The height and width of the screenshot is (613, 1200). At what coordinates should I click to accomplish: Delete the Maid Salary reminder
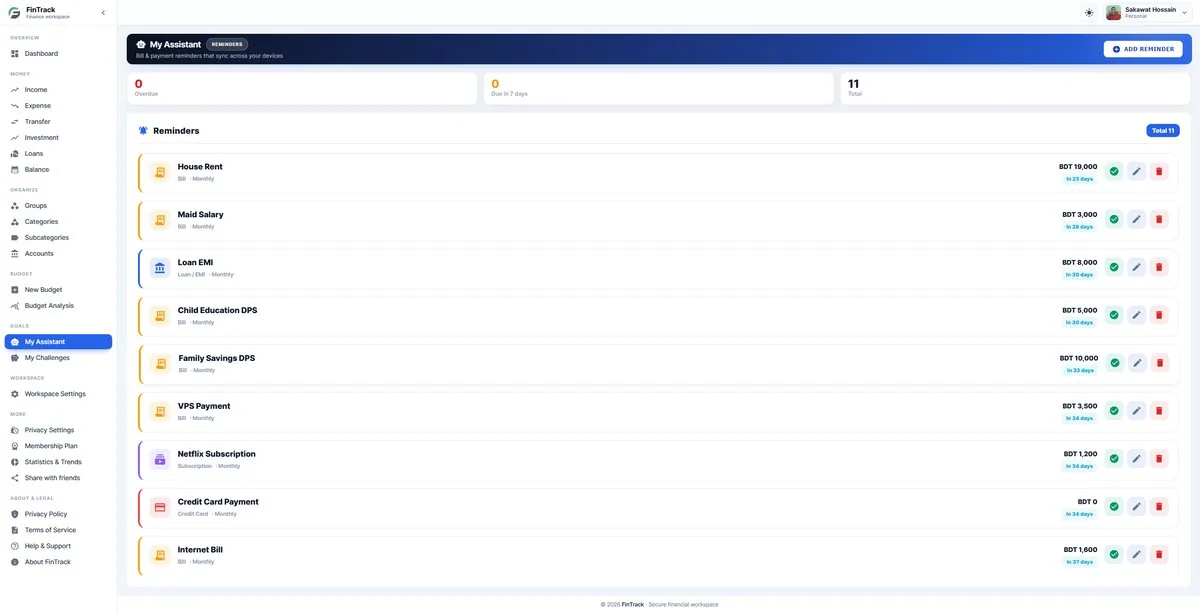point(1159,219)
